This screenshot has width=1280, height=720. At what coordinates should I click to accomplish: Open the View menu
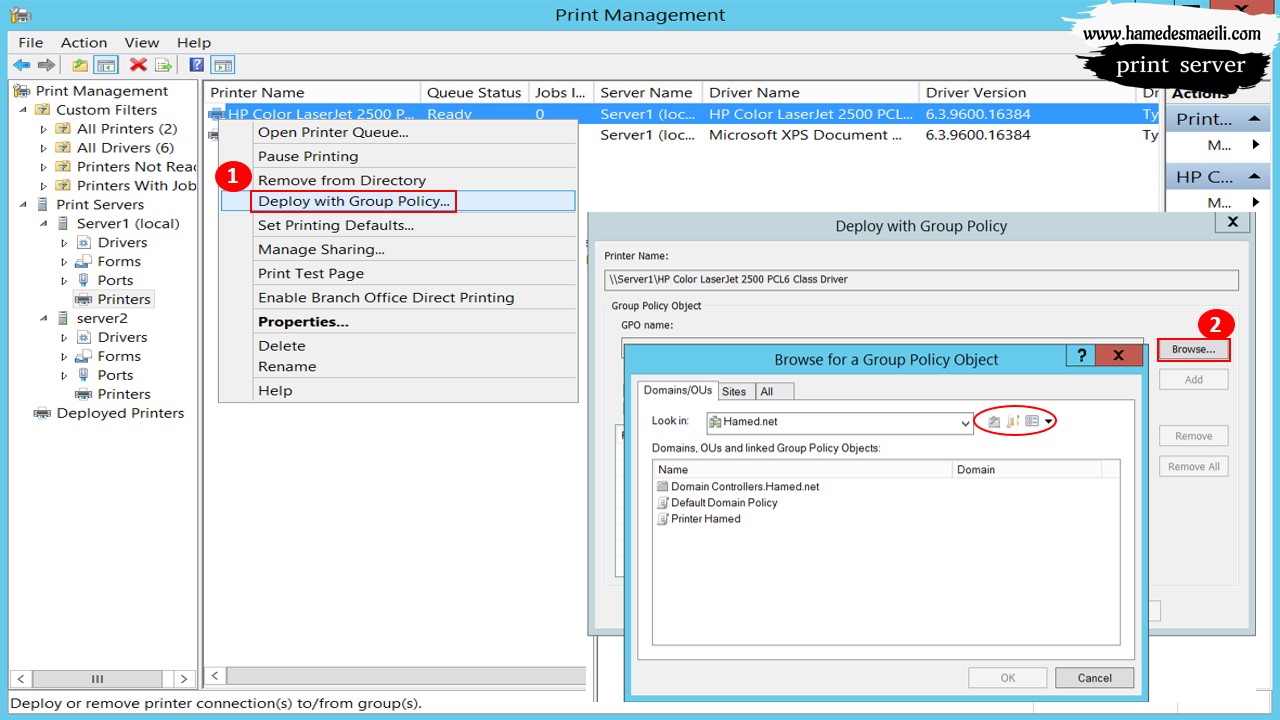[142, 43]
